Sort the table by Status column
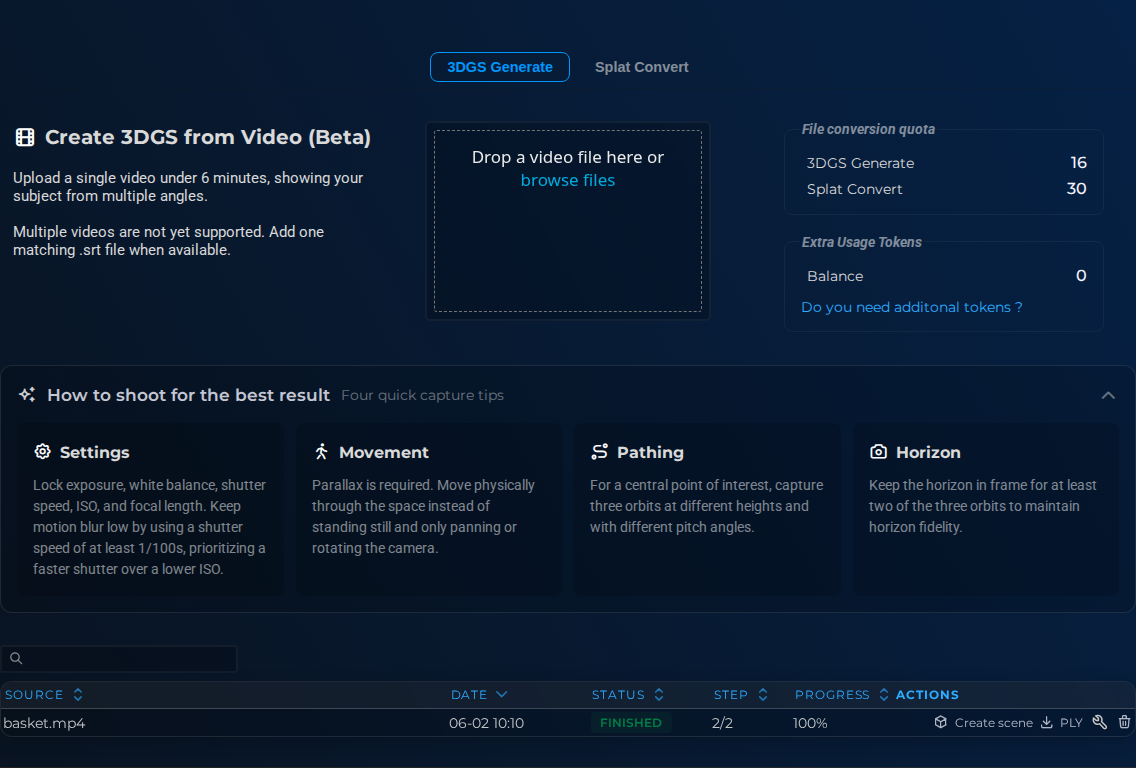Viewport: 1136px width, 768px height. pyautogui.click(x=627, y=694)
